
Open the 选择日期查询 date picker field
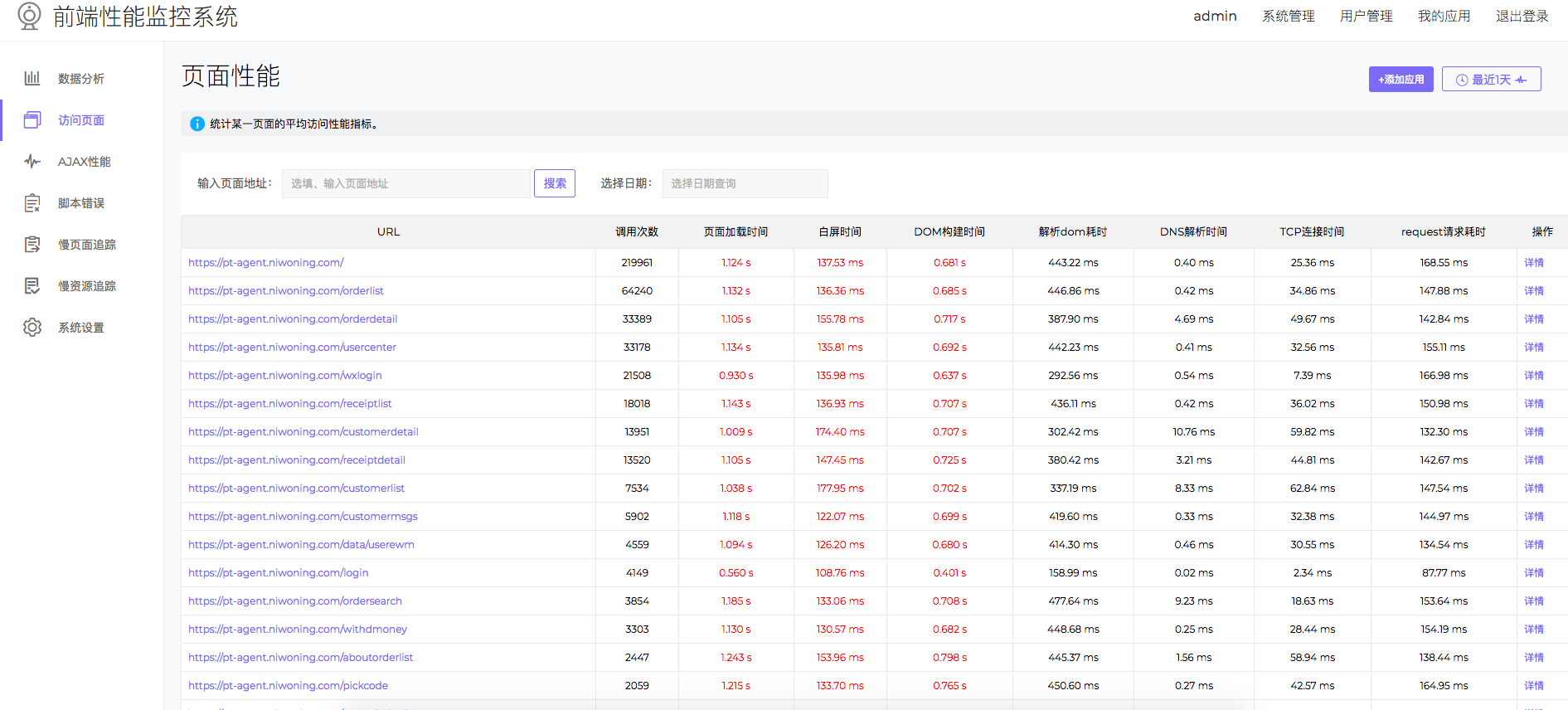pyautogui.click(x=745, y=183)
